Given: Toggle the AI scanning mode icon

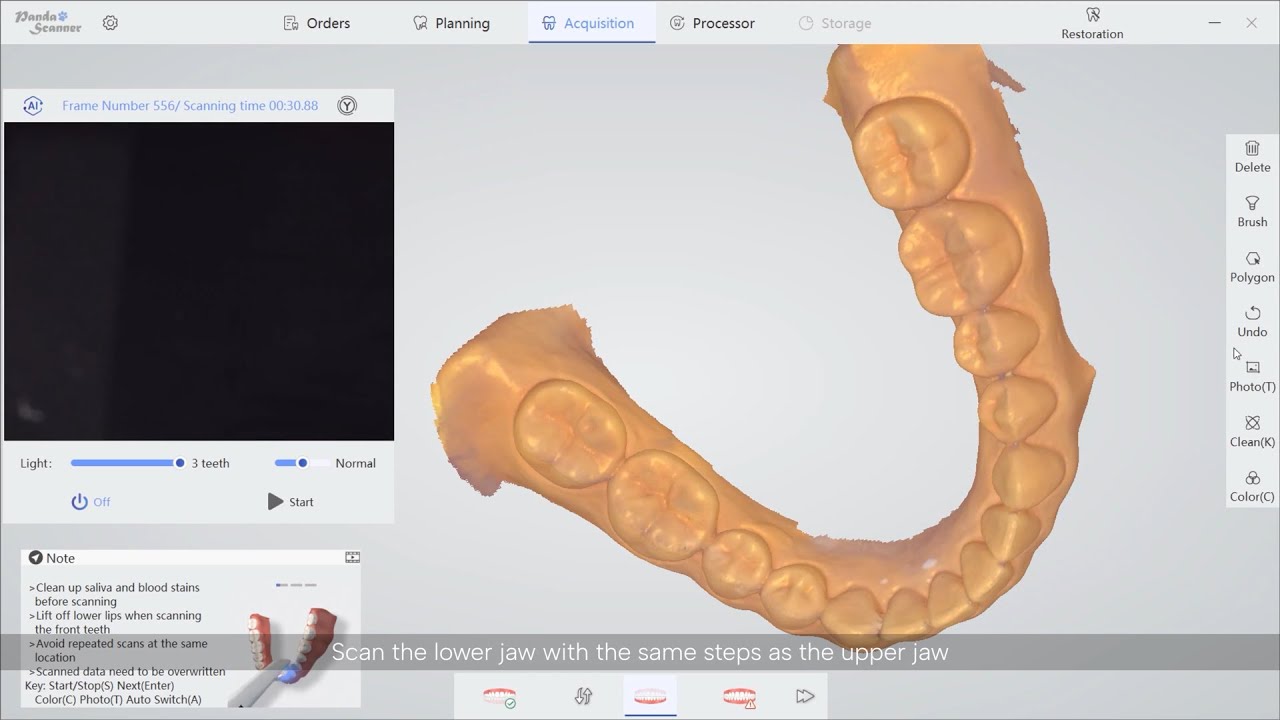Looking at the screenshot, I should tap(33, 106).
